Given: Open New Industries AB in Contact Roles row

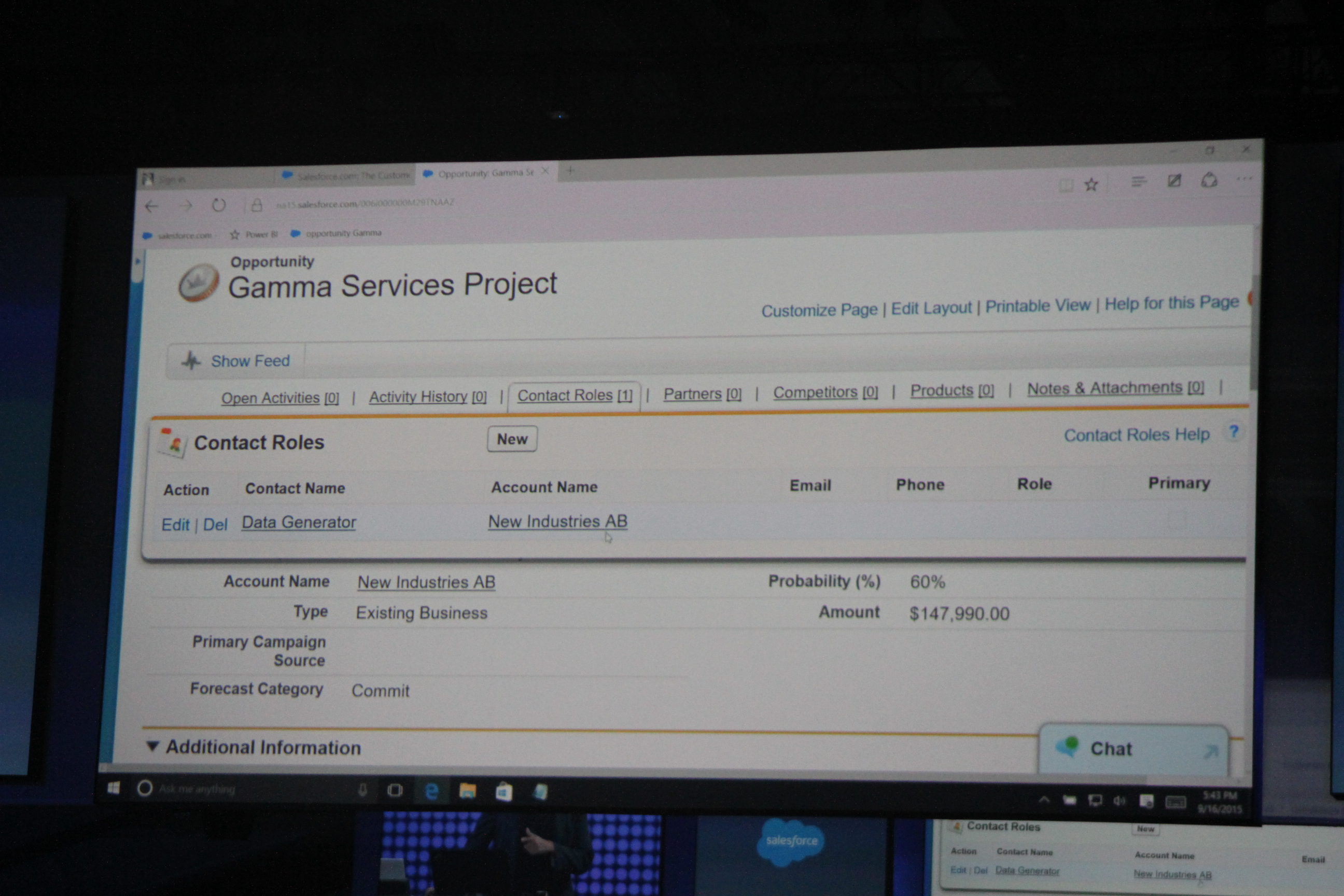Looking at the screenshot, I should tap(557, 521).
